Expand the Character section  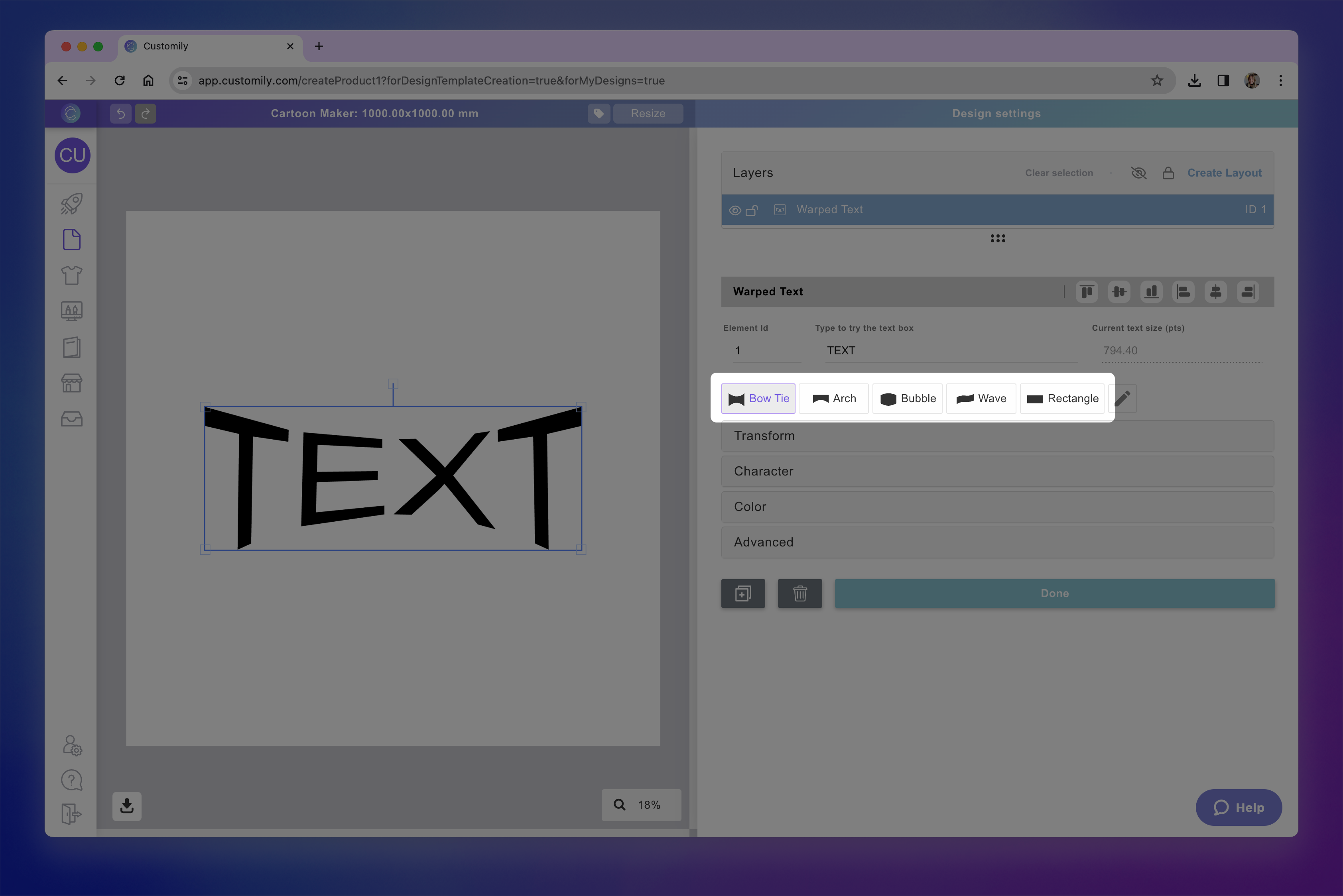(997, 471)
